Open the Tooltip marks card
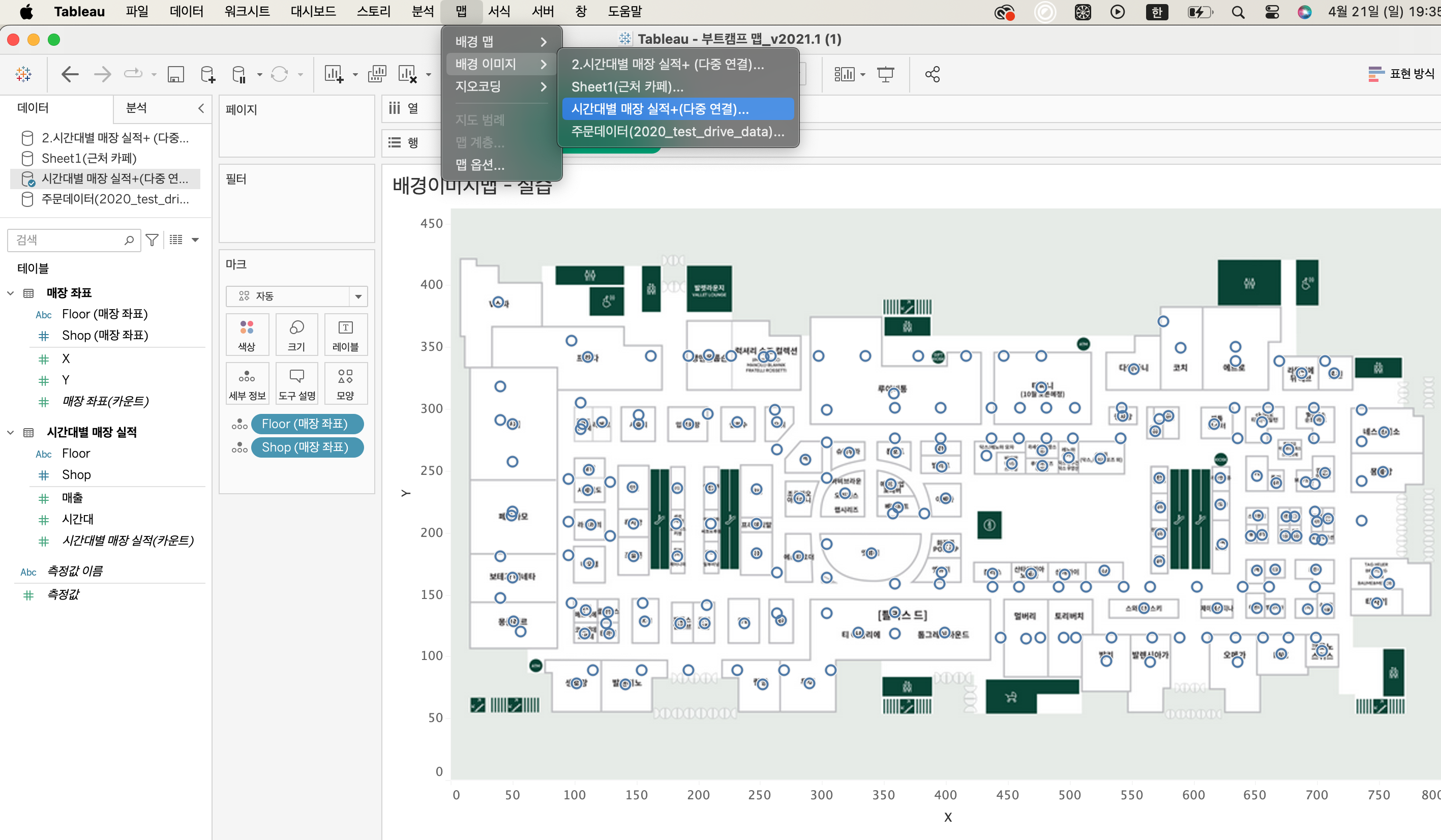This screenshot has height=840, width=1441. click(x=296, y=384)
